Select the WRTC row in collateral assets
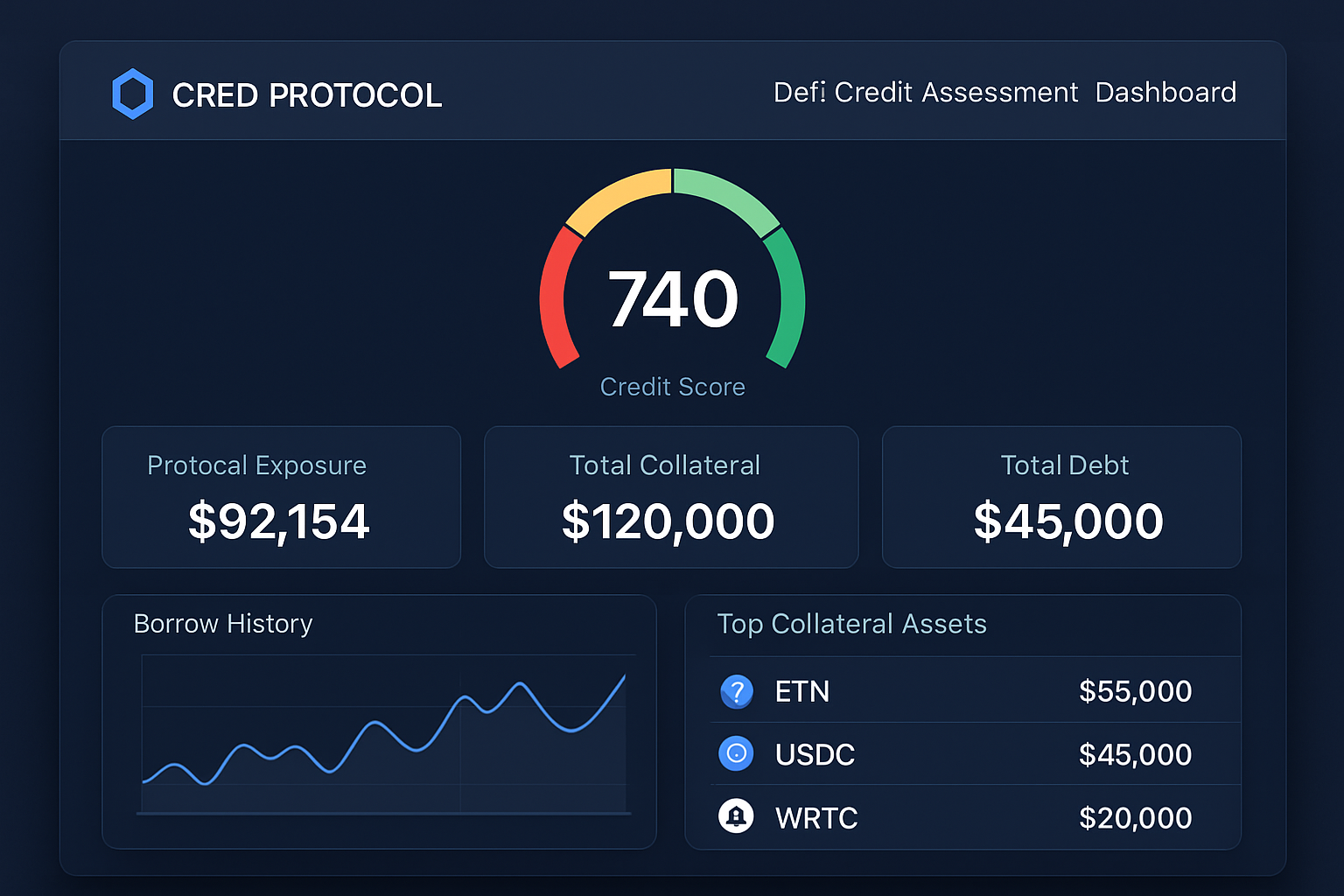 coord(962,816)
